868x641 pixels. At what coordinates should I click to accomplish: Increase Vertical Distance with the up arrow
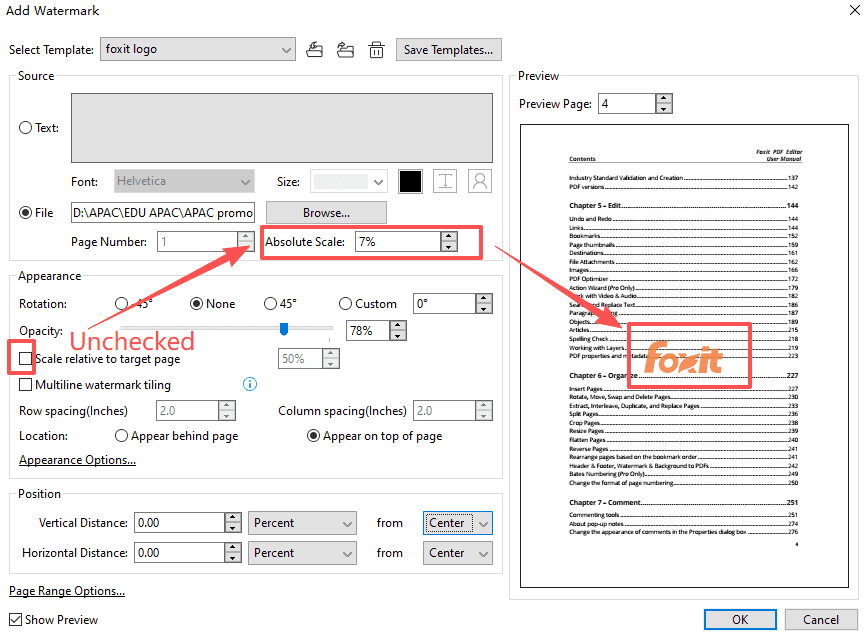click(233, 518)
